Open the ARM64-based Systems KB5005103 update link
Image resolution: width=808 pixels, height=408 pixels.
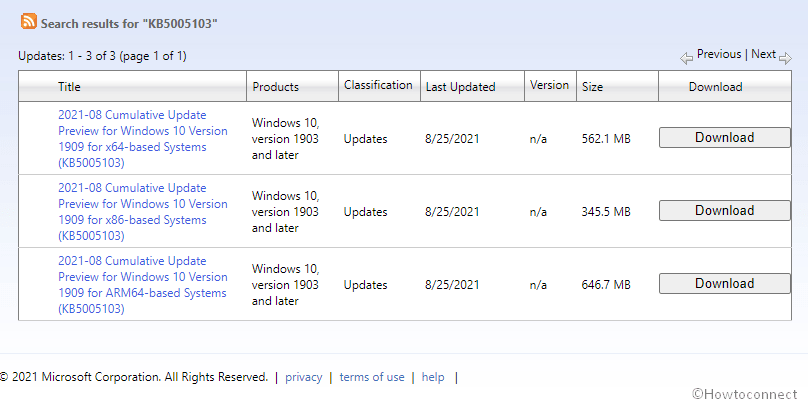point(142,285)
